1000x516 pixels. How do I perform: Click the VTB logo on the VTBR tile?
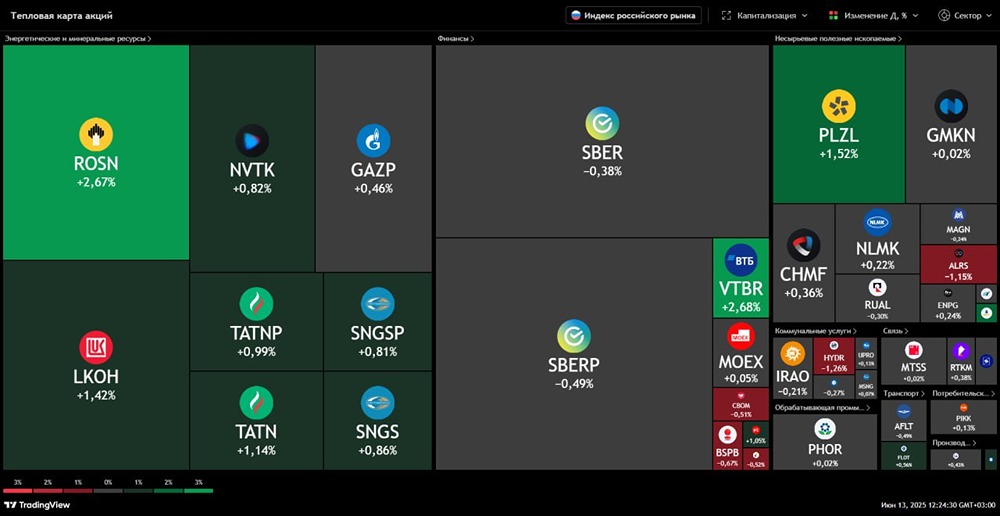click(740, 260)
